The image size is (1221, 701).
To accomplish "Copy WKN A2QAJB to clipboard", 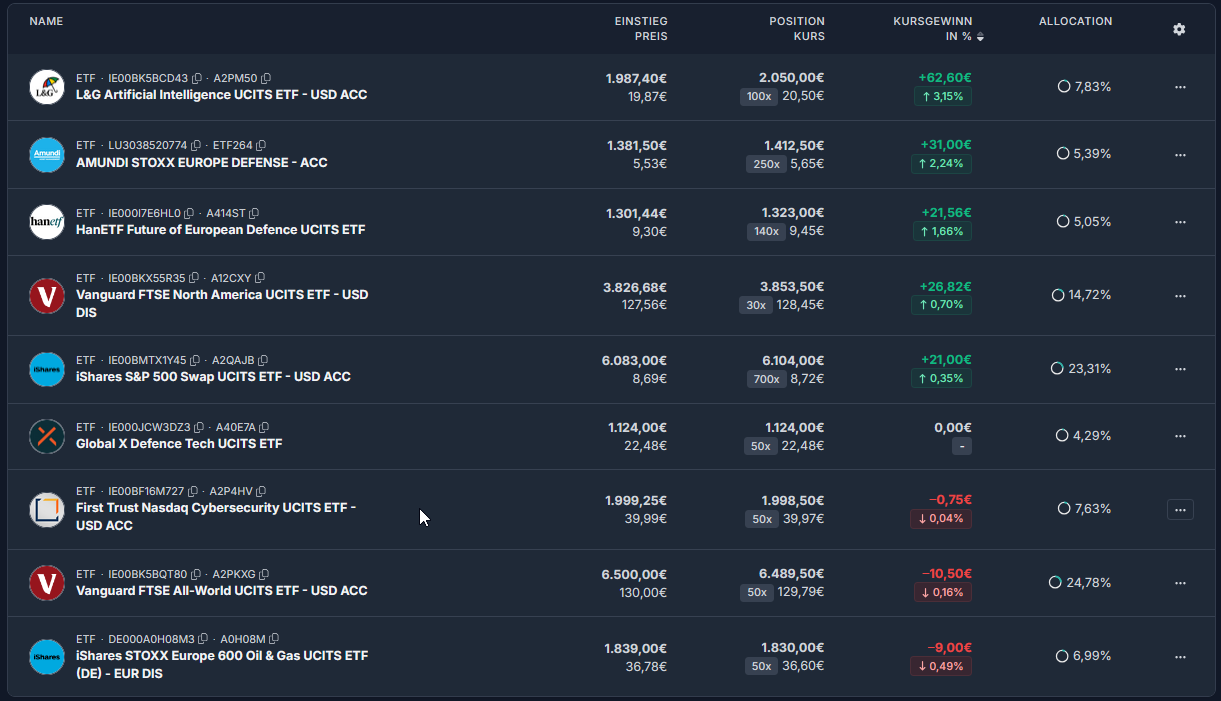I will (x=263, y=360).
